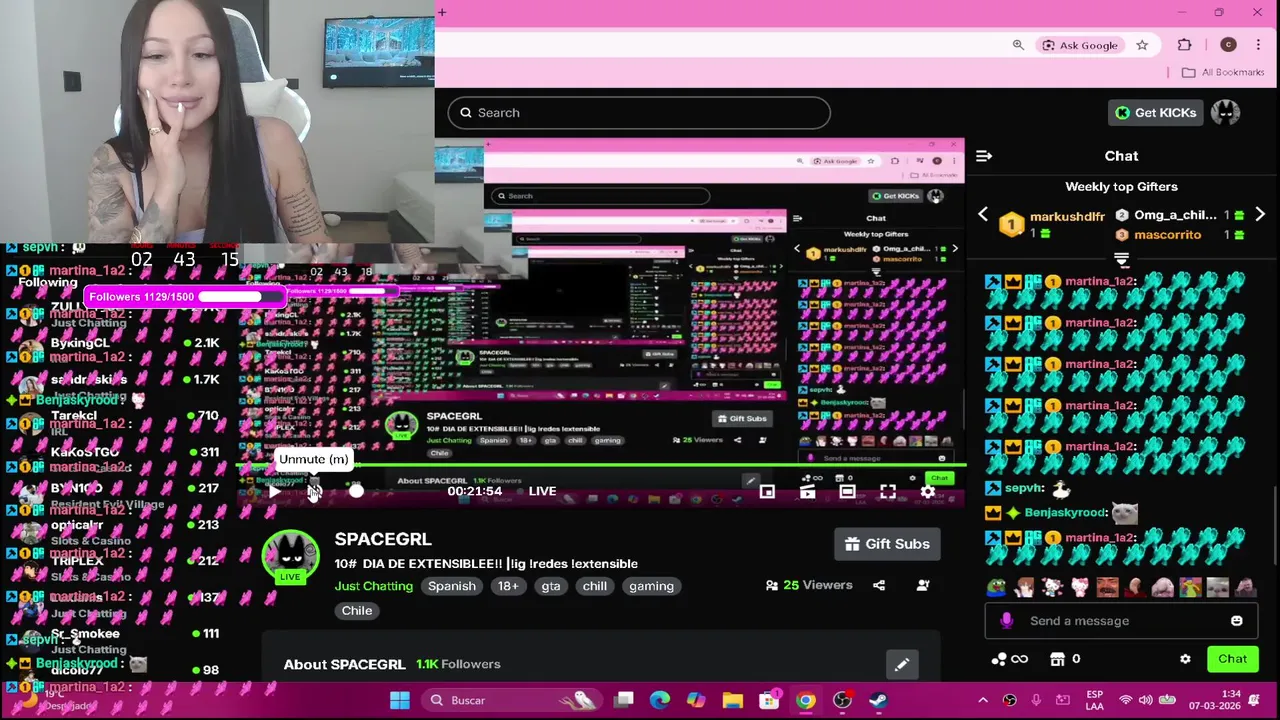This screenshot has width=1280, height=720.
Task: Focus the Kick search box
Action: coord(638,113)
